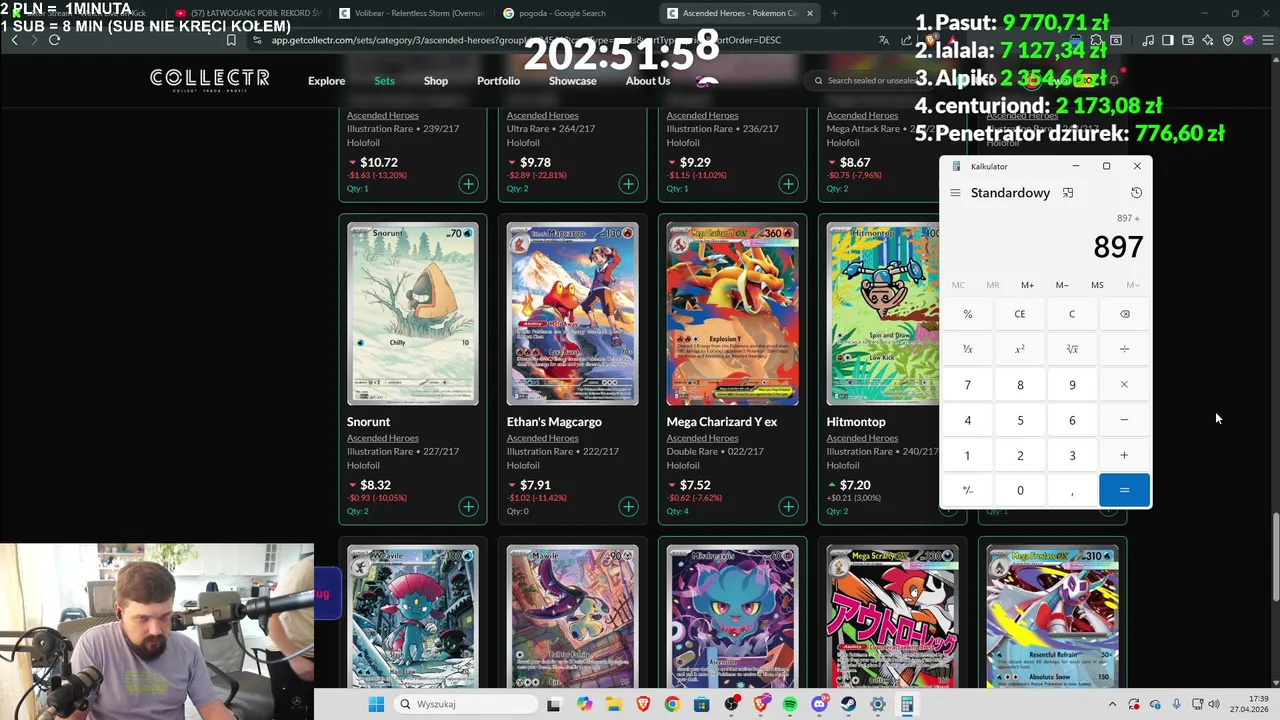Viewport: 1280px width, 720px height.
Task: Open About Us in Collectr navigation
Action: tap(648, 81)
